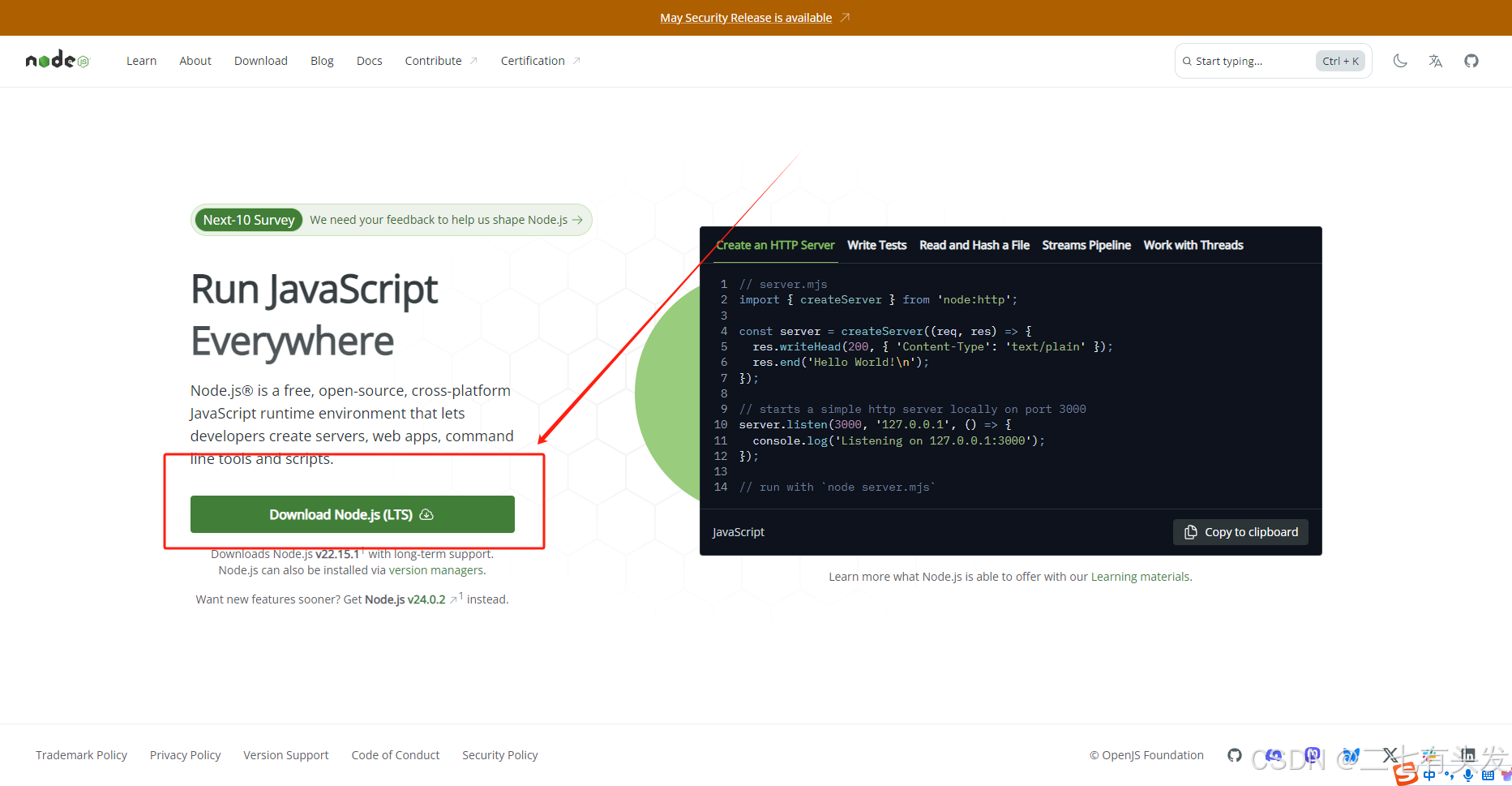Image resolution: width=1512 pixels, height=786 pixels.
Task: Open the Docs menu item
Action: pos(370,61)
